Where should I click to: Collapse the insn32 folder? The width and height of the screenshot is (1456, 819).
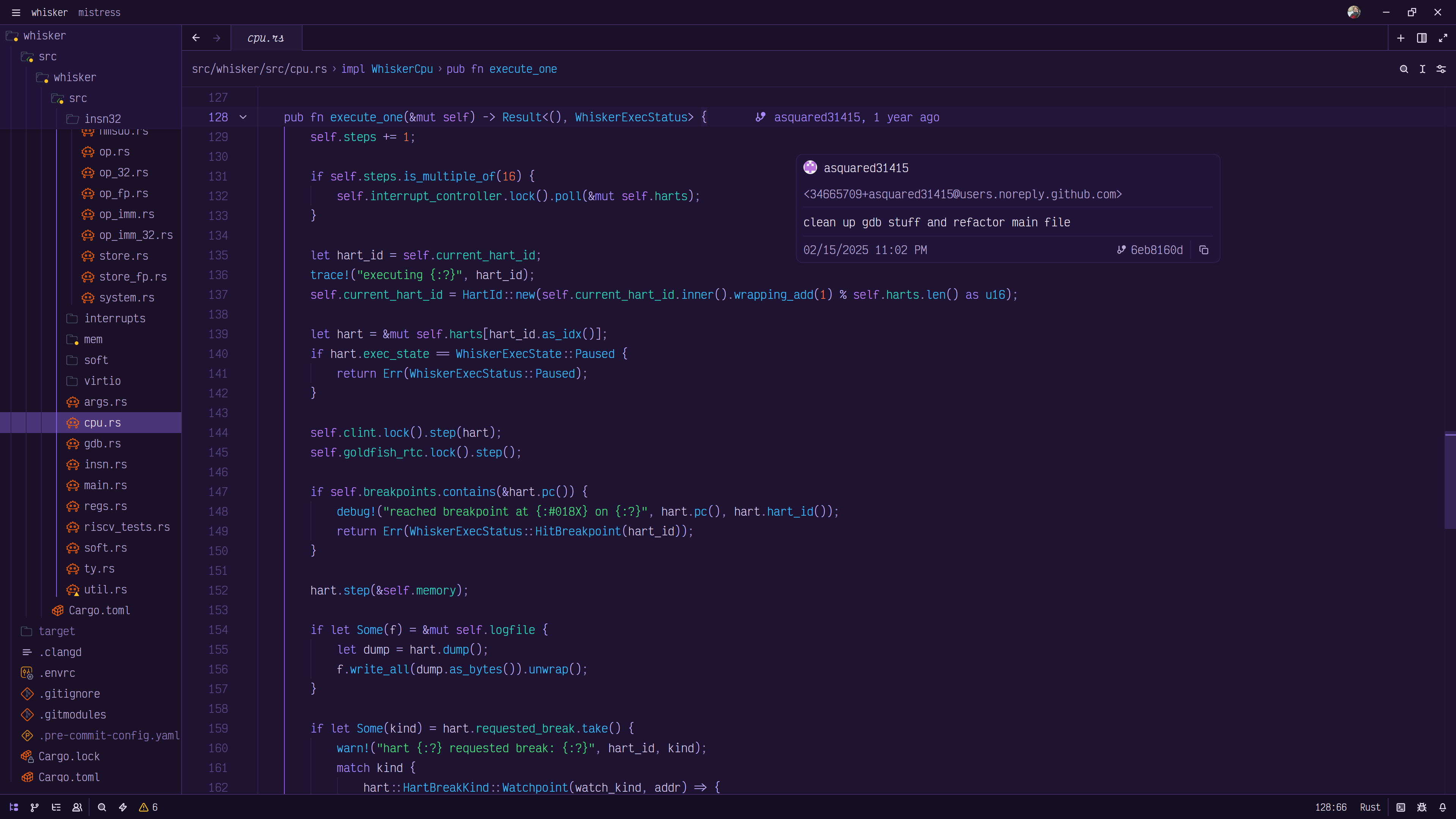click(91, 119)
